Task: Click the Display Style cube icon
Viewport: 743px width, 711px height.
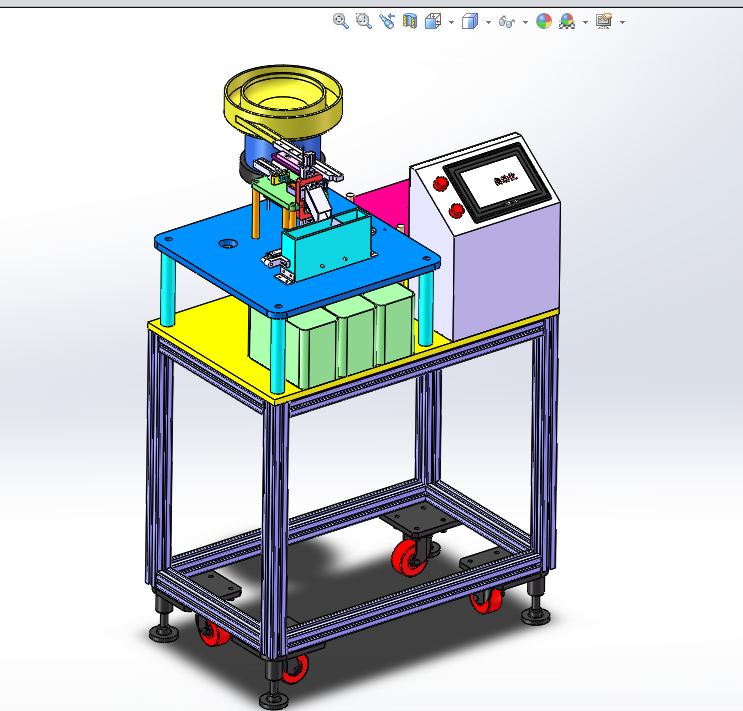Action: click(470, 21)
